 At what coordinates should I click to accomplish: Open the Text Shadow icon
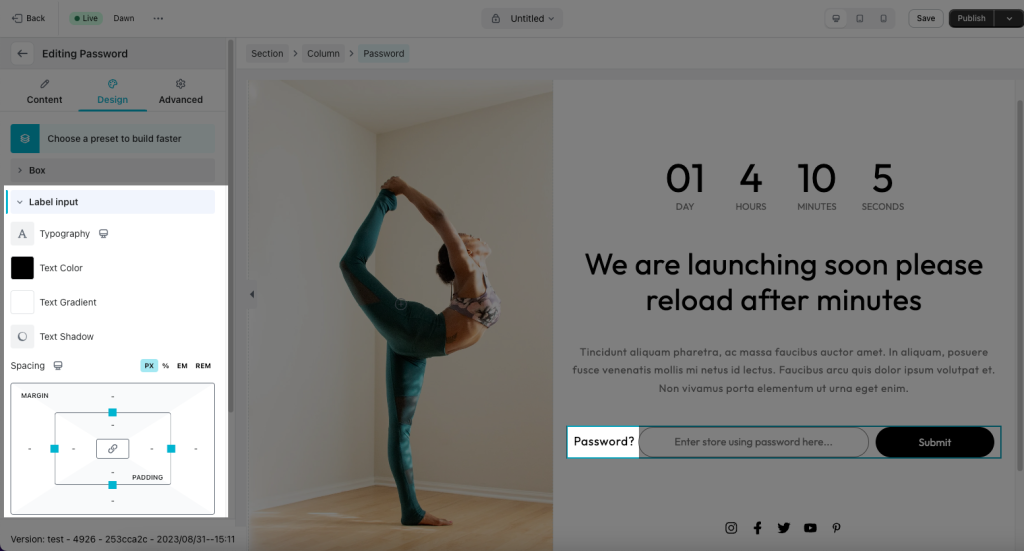(x=22, y=336)
